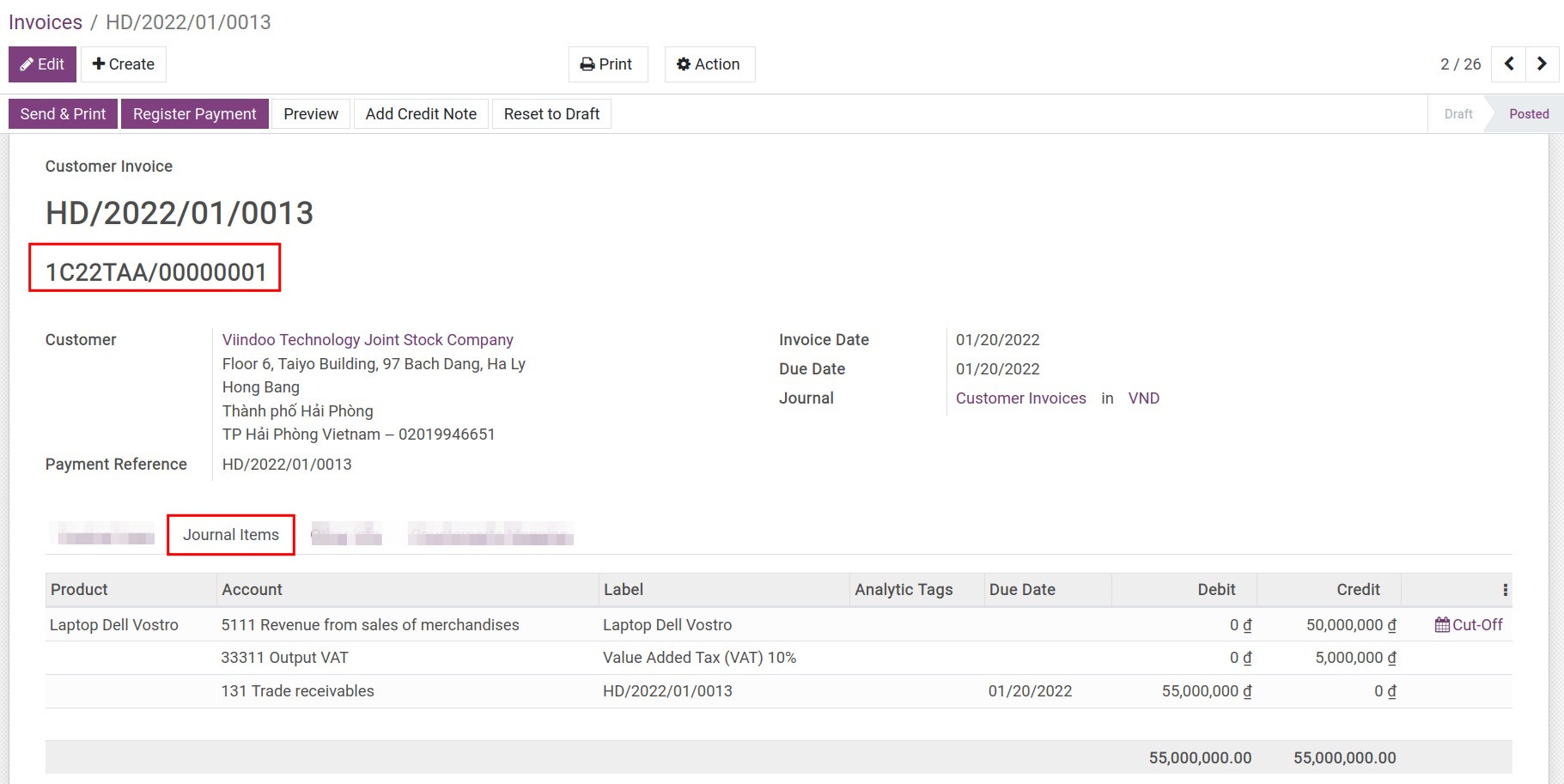Switch the status to Draft
The width and height of the screenshot is (1564, 784).
tap(1458, 113)
